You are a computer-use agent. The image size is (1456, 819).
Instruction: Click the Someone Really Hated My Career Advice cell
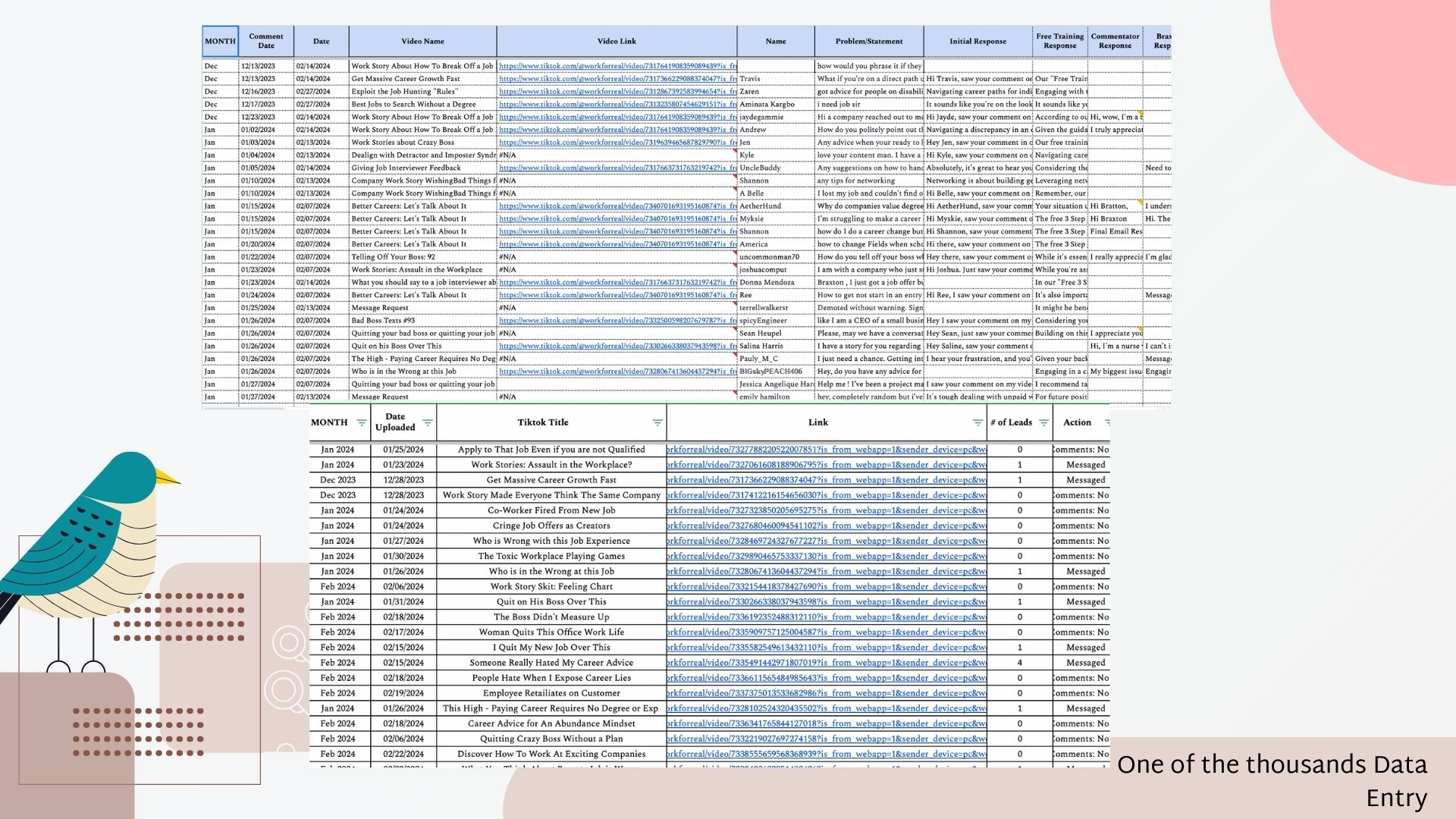(x=551, y=663)
